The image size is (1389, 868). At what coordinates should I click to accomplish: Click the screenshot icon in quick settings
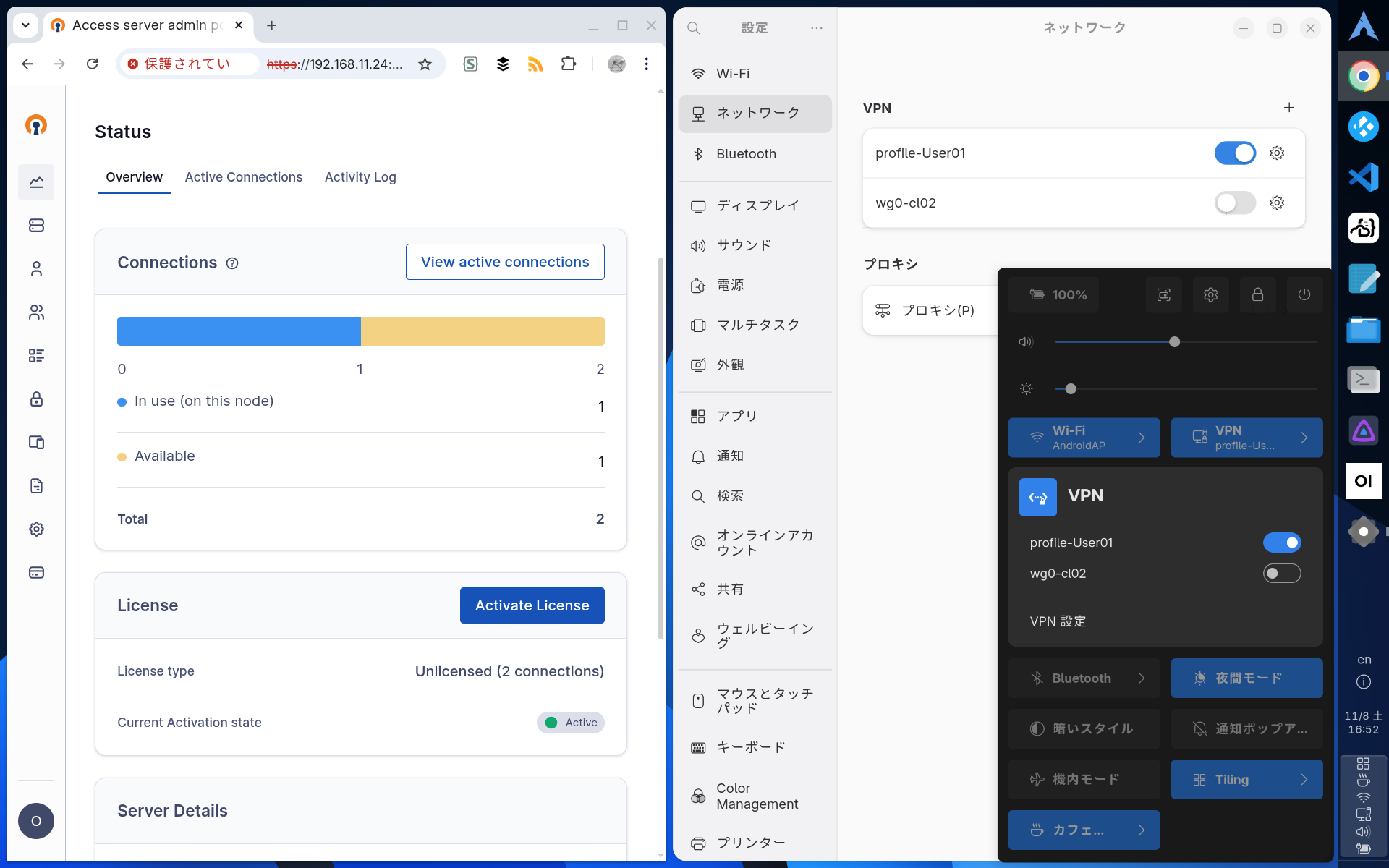(x=1163, y=294)
